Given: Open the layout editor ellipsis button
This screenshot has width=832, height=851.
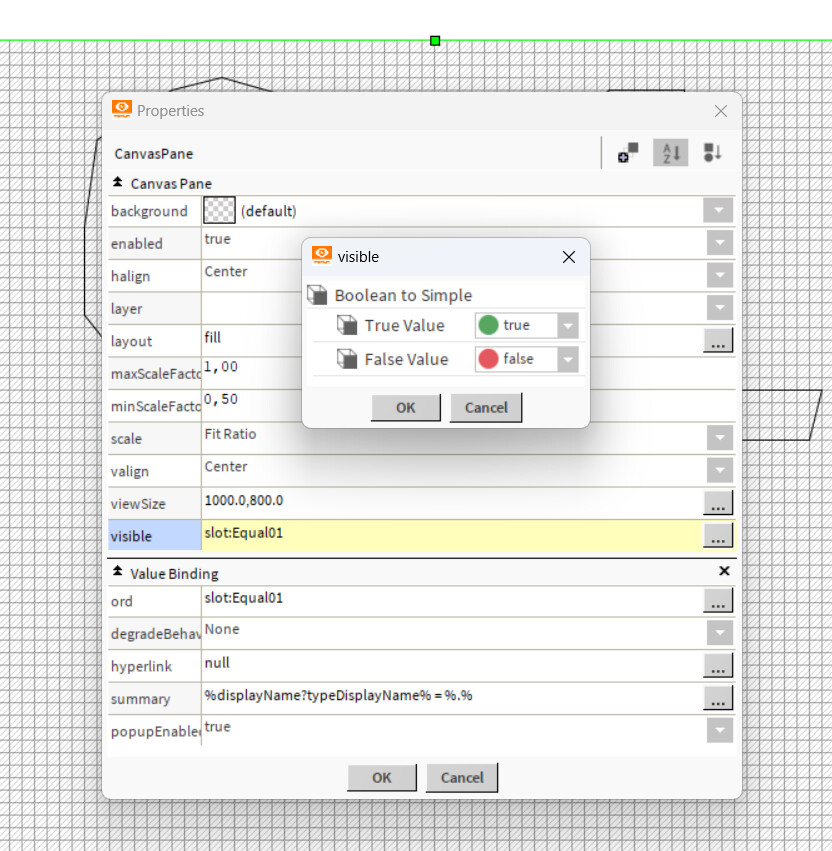Looking at the screenshot, I should (x=718, y=340).
